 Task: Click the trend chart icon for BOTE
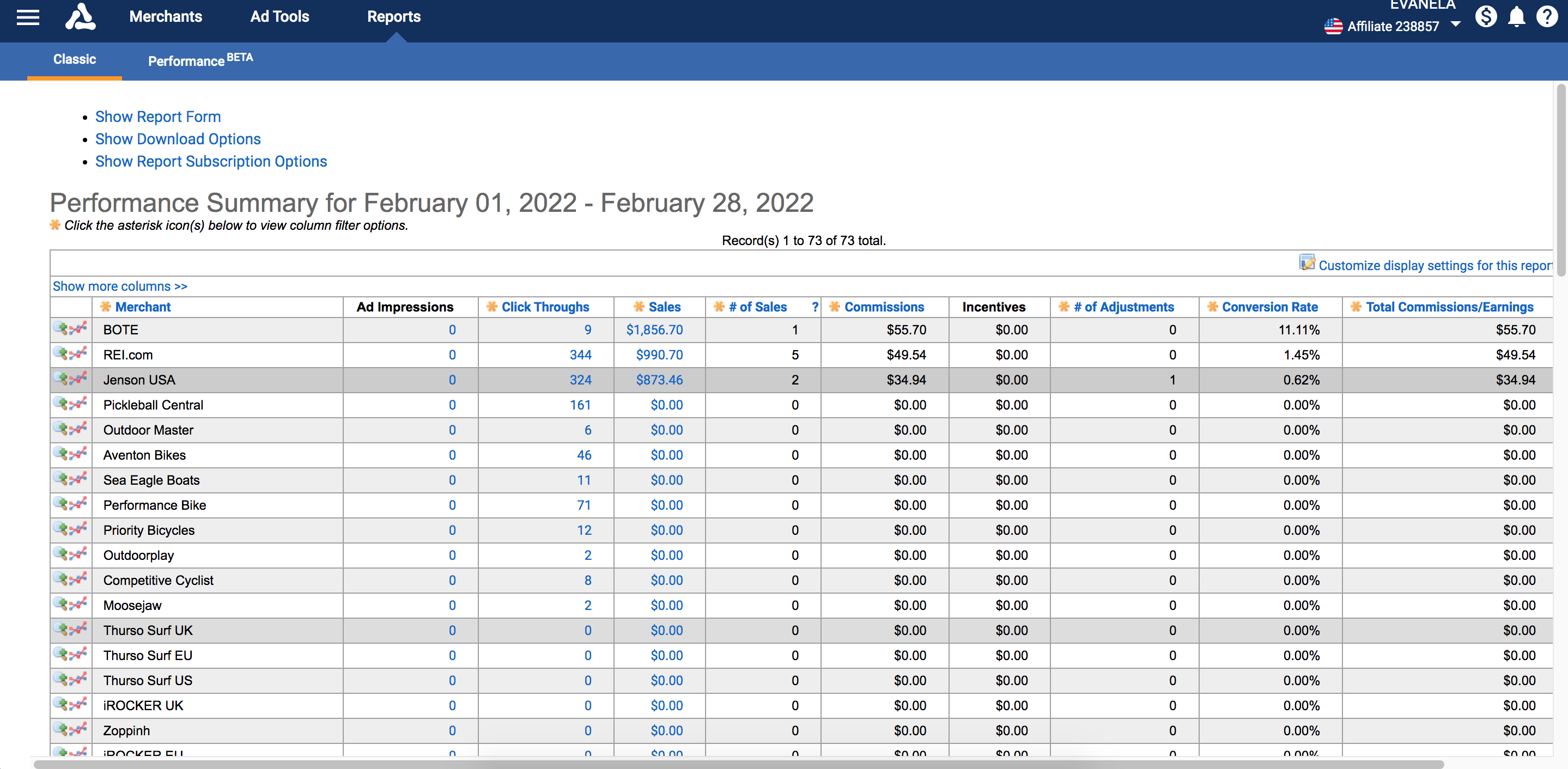coord(78,328)
